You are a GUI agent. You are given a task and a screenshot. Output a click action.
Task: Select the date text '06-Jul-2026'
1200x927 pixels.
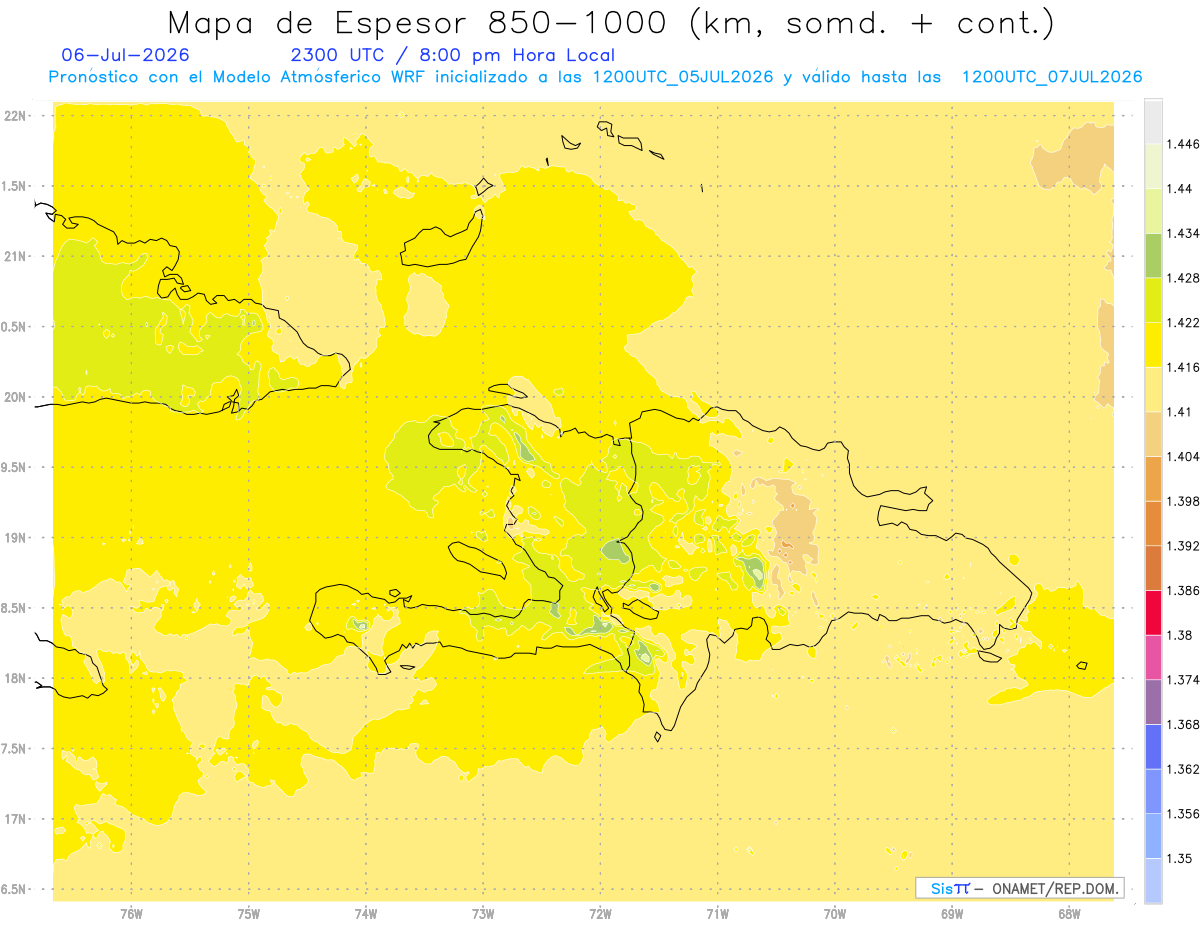(125, 55)
